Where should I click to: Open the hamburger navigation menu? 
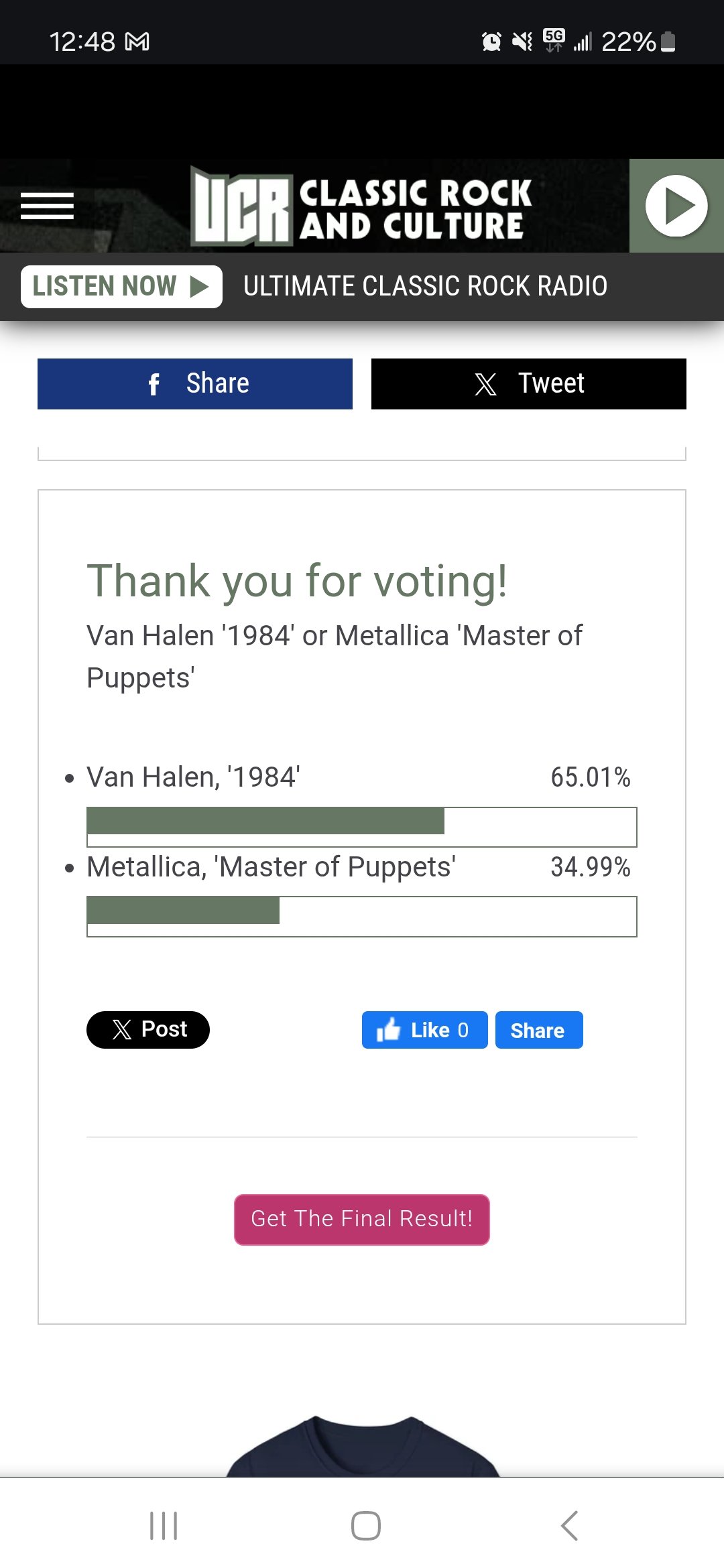[47, 206]
